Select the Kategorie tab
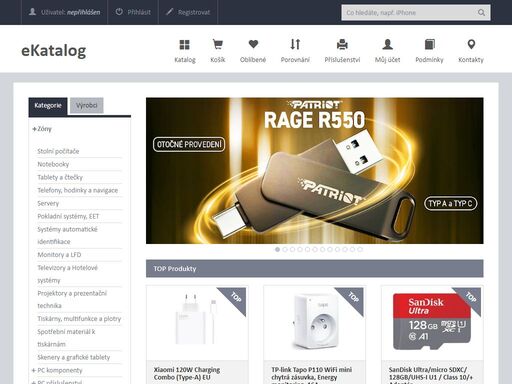Image resolution: width=512 pixels, height=384 pixels. point(48,106)
